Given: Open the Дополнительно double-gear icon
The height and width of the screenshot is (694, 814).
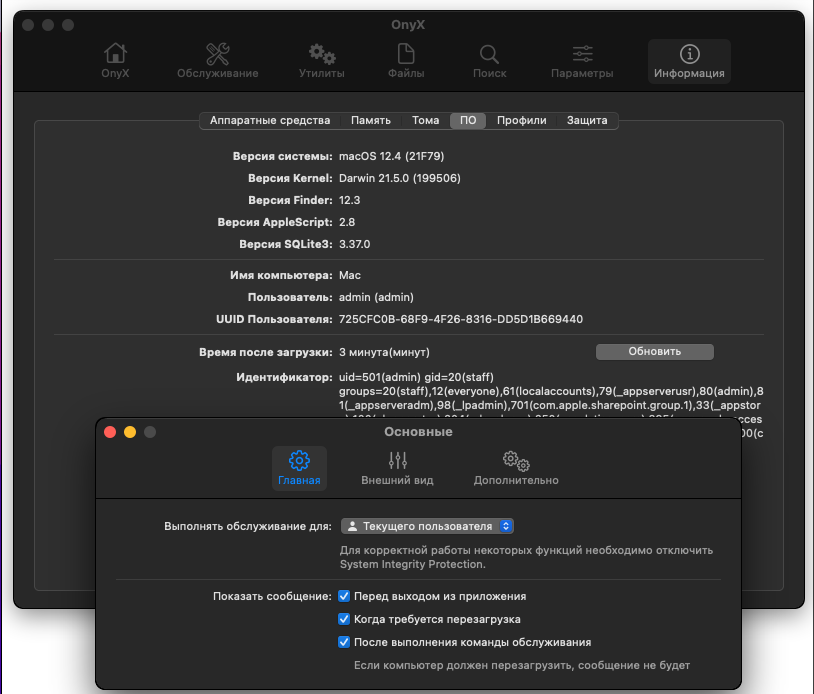Looking at the screenshot, I should pos(516,468).
